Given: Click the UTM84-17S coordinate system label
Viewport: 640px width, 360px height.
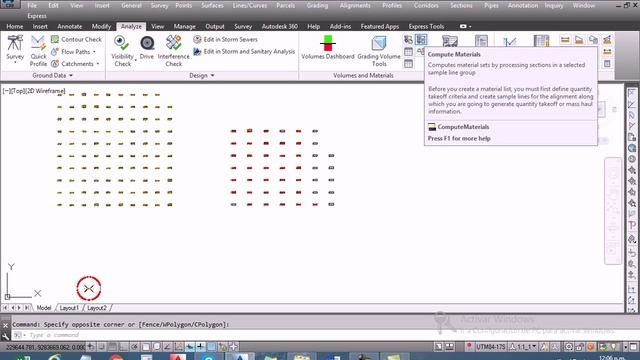Looking at the screenshot, I should click(x=490, y=347).
